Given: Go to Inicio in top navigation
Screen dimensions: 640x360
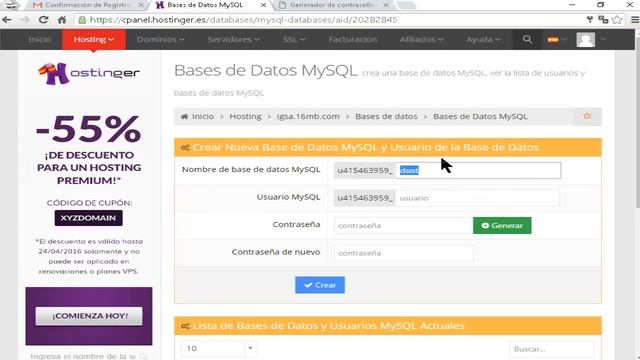Looking at the screenshot, I should coord(40,40).
